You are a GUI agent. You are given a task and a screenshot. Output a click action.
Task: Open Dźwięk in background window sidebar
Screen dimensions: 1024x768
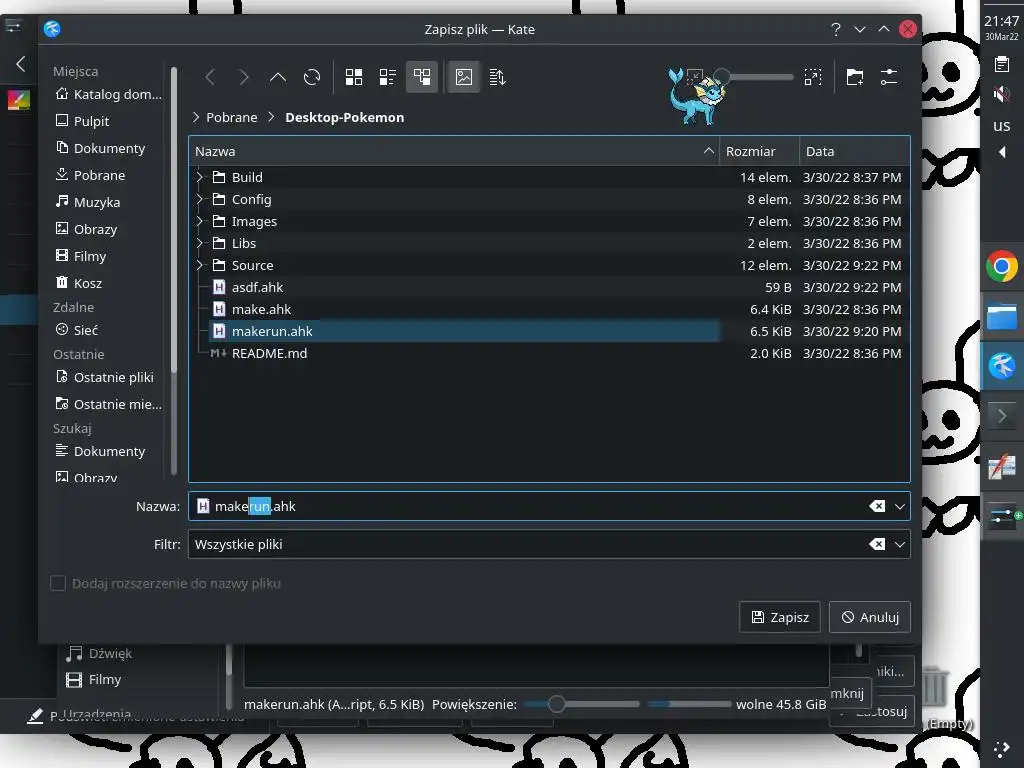pos(99,653)
